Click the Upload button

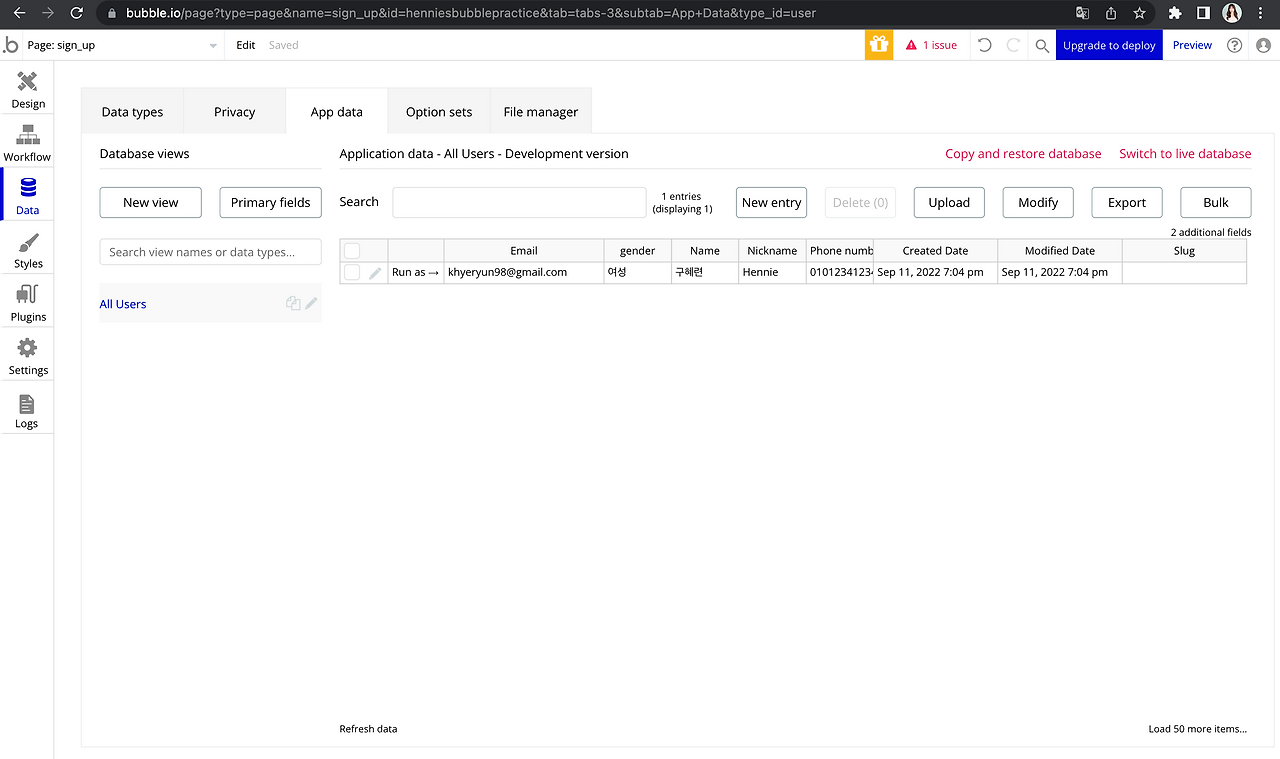coord(949,202)
